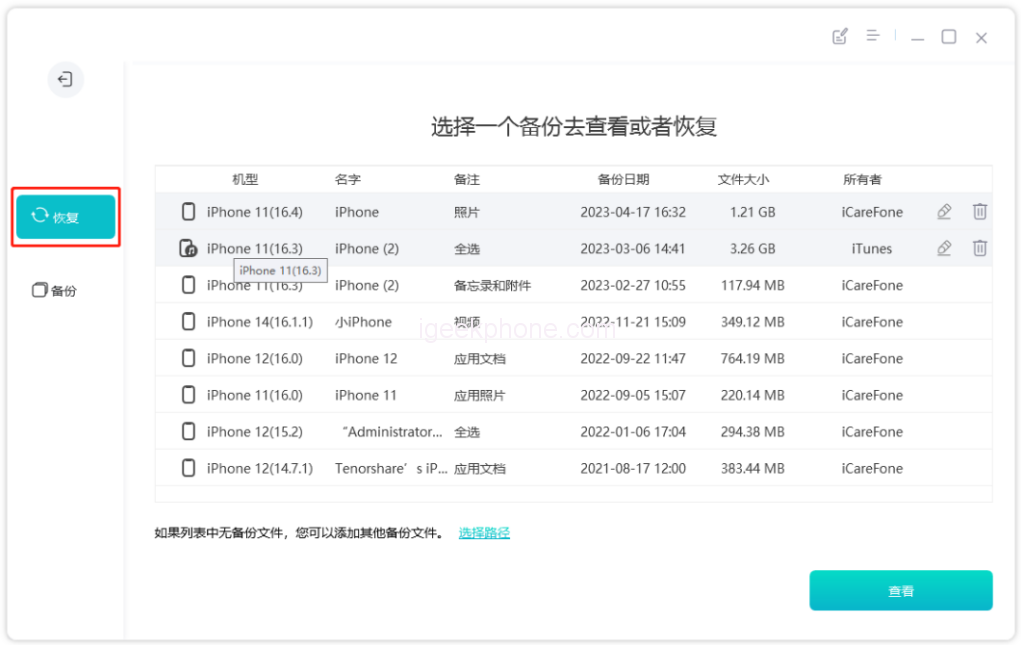The width and height of the screenshot is (1021, 645).
Task: Open the menu list icon in title bar
Action: tap(873, 36)
